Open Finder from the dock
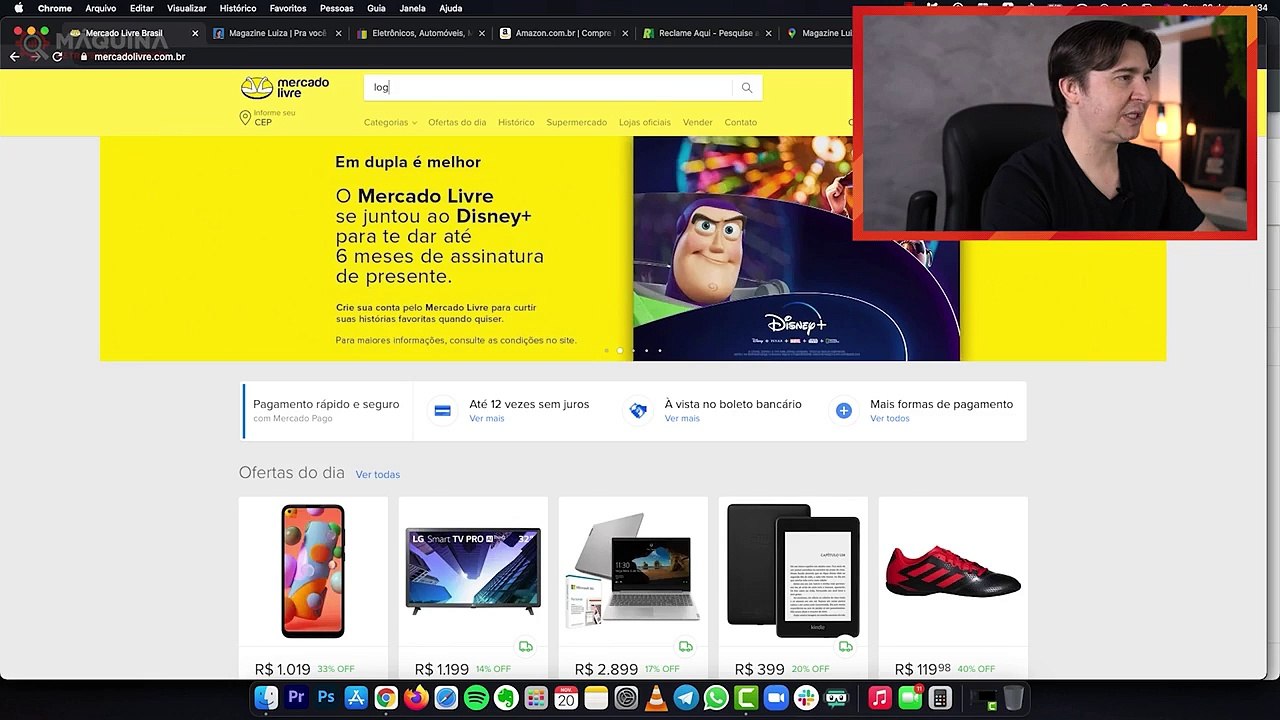Viewport: 1280px width, 720px height. [266, 698]
